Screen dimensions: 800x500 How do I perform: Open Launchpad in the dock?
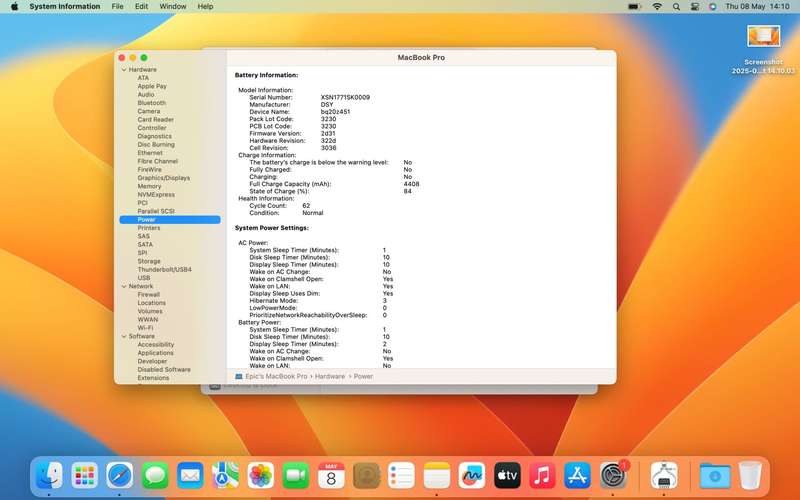[85, 475]
